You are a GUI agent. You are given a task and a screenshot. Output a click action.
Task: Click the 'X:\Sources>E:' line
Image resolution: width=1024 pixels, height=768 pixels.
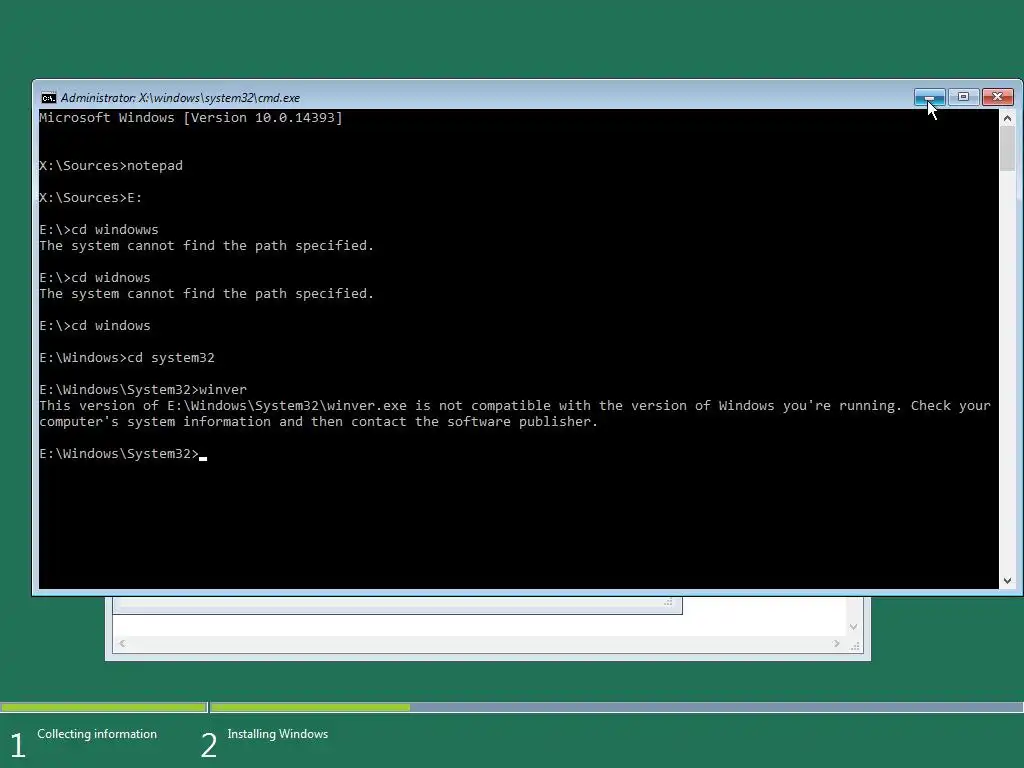point(91,198)
